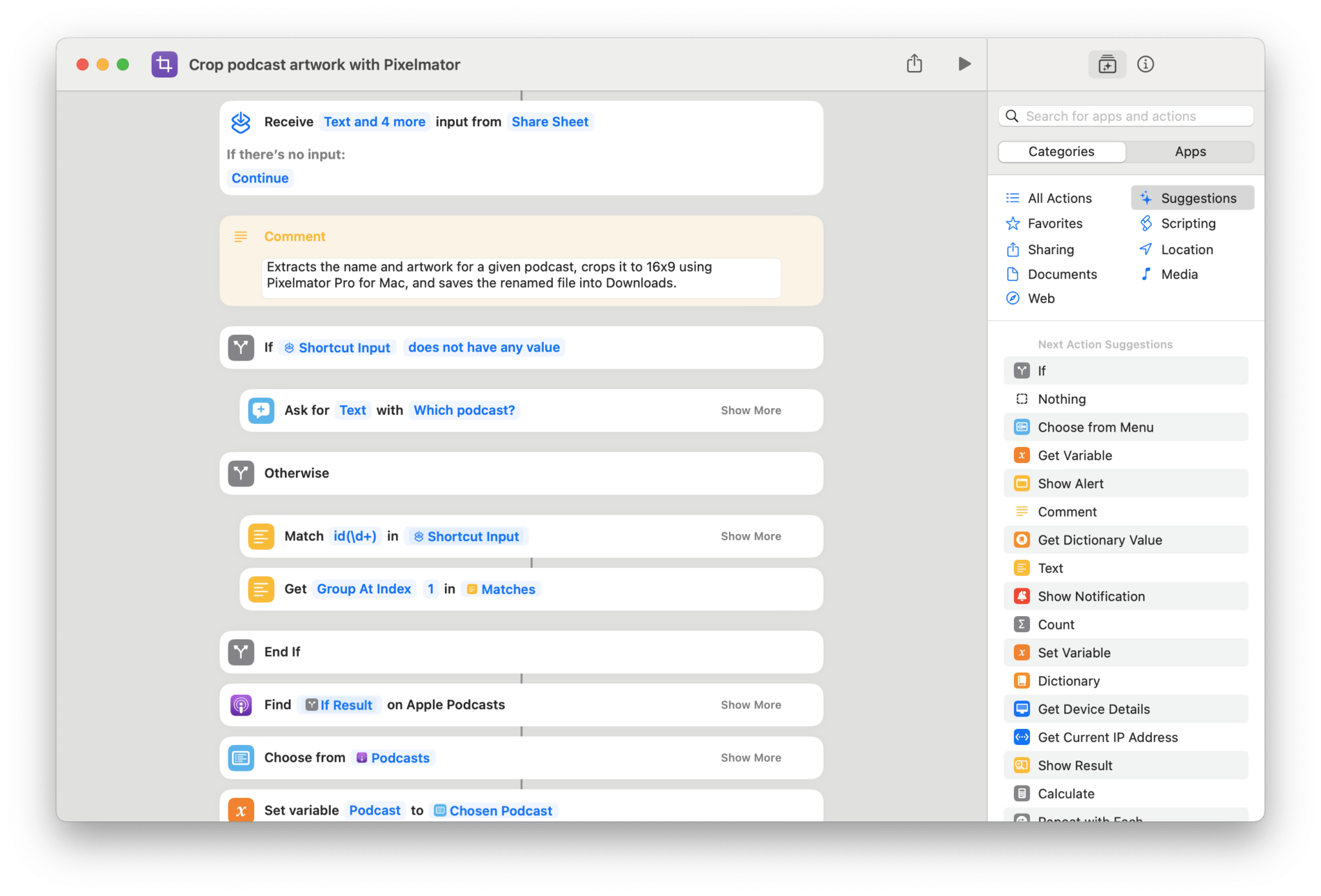Expand Show More on the Match action
1321x896 pixels.
(750, 536)
